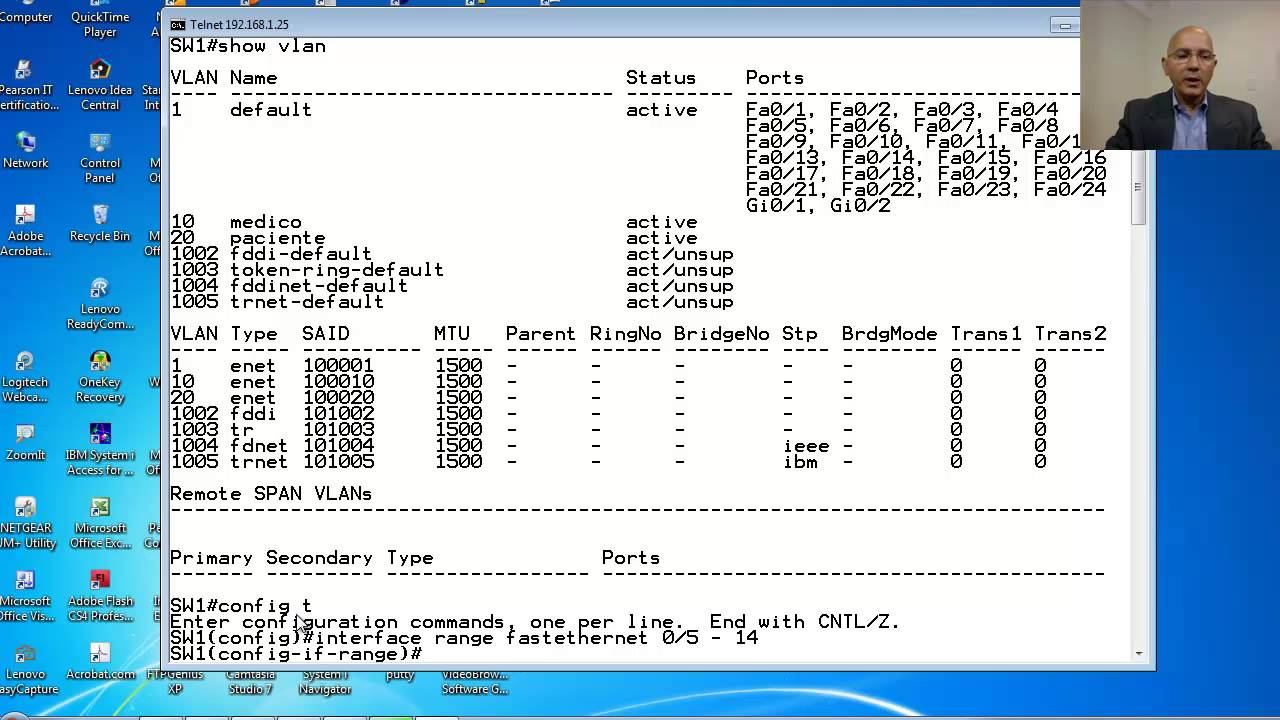1280x720 pixels.
Task: Open the Network desktop icon
Action: click(x=26, y=150)
